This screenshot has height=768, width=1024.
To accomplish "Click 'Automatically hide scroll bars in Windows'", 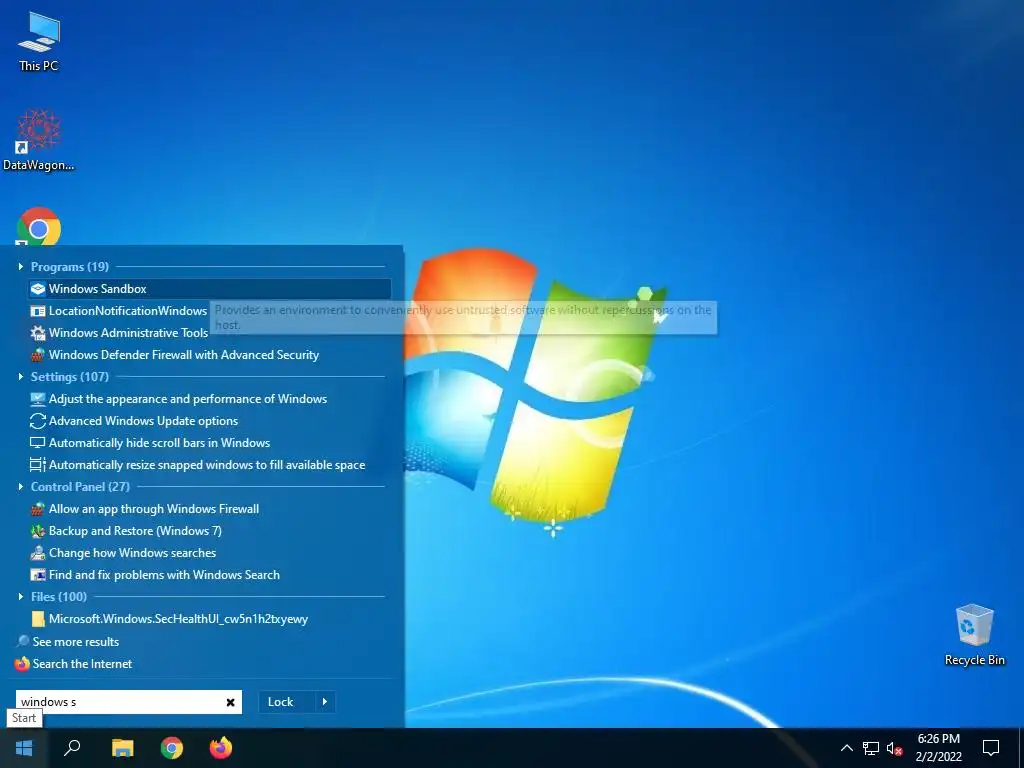I will tap(159, 443).
